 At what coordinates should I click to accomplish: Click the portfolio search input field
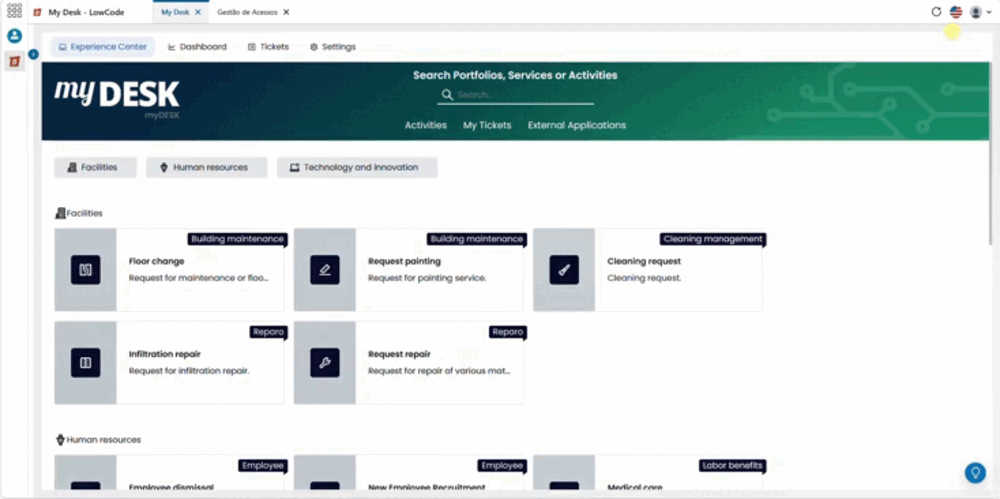(x=515, y=94)
